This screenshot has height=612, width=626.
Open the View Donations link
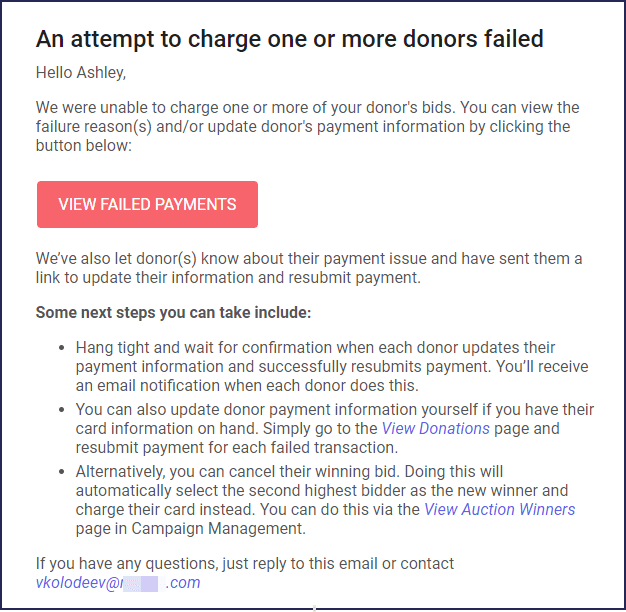435,428
